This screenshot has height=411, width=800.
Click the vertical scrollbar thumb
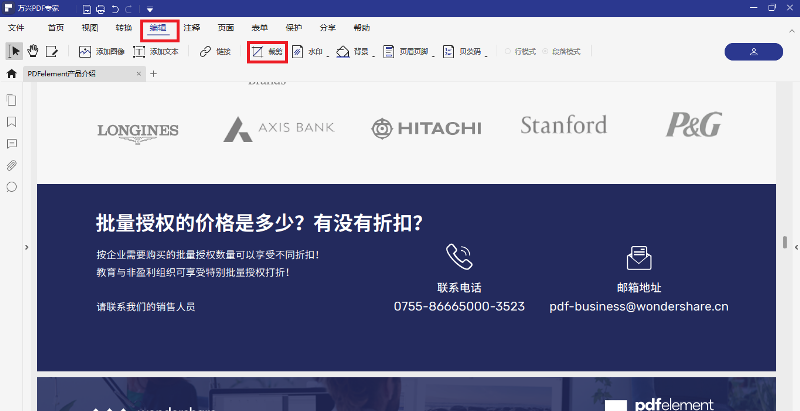(x=785, y=242)
